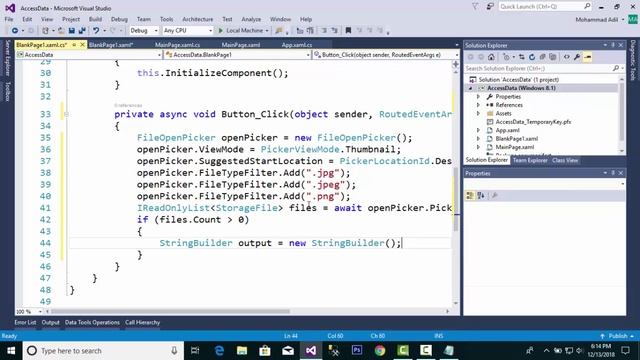Start debugging with the green play icon

click(220, 31)
